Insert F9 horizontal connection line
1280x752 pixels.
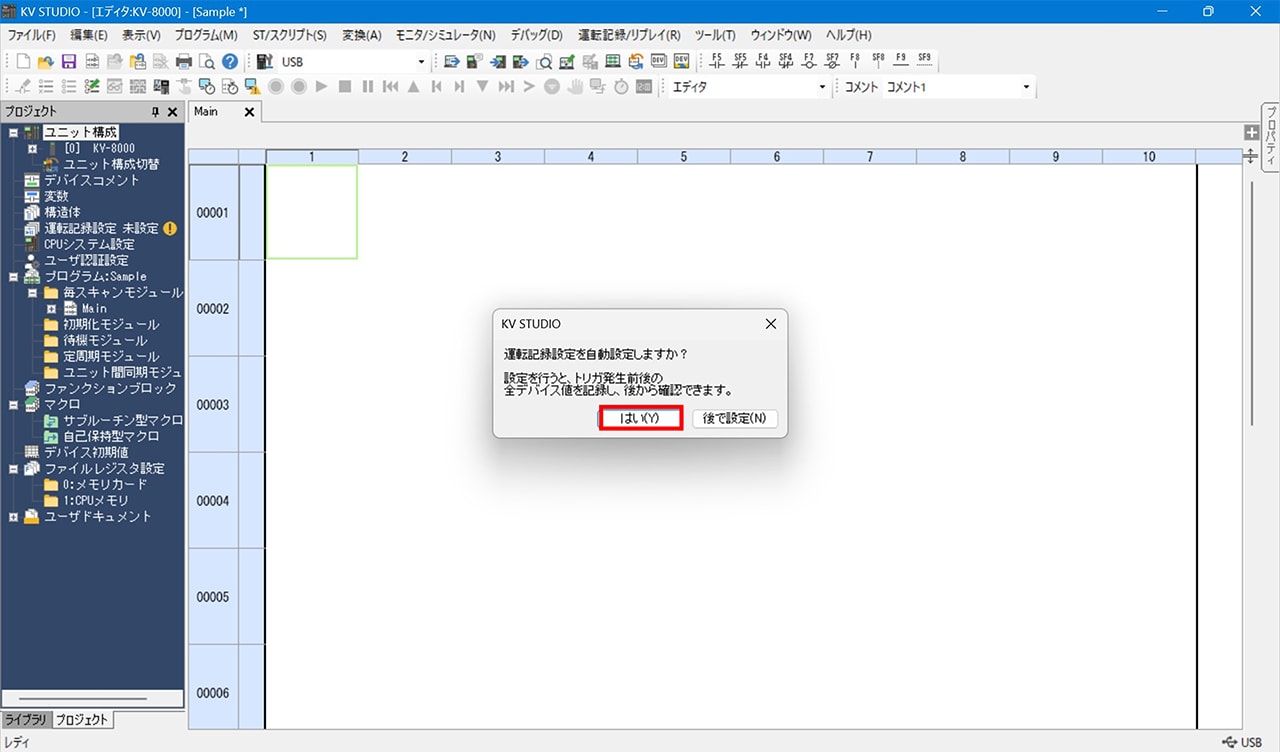coord(901,61)
